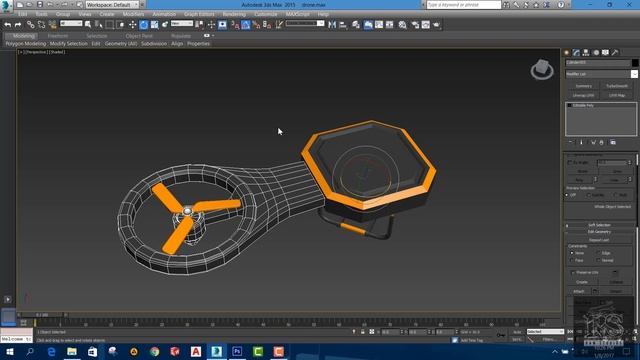Click the teapot Render Production icon
Viewport: 640px width, 360px height.
(436, 25)
